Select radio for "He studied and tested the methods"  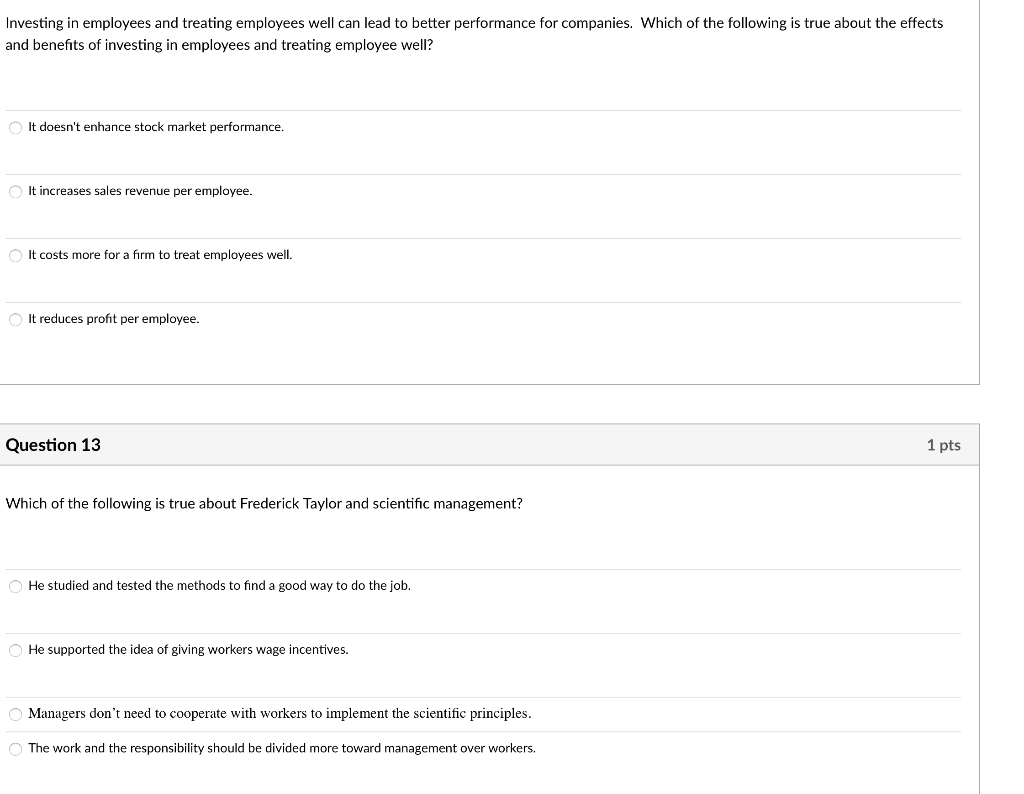[15, 586]
